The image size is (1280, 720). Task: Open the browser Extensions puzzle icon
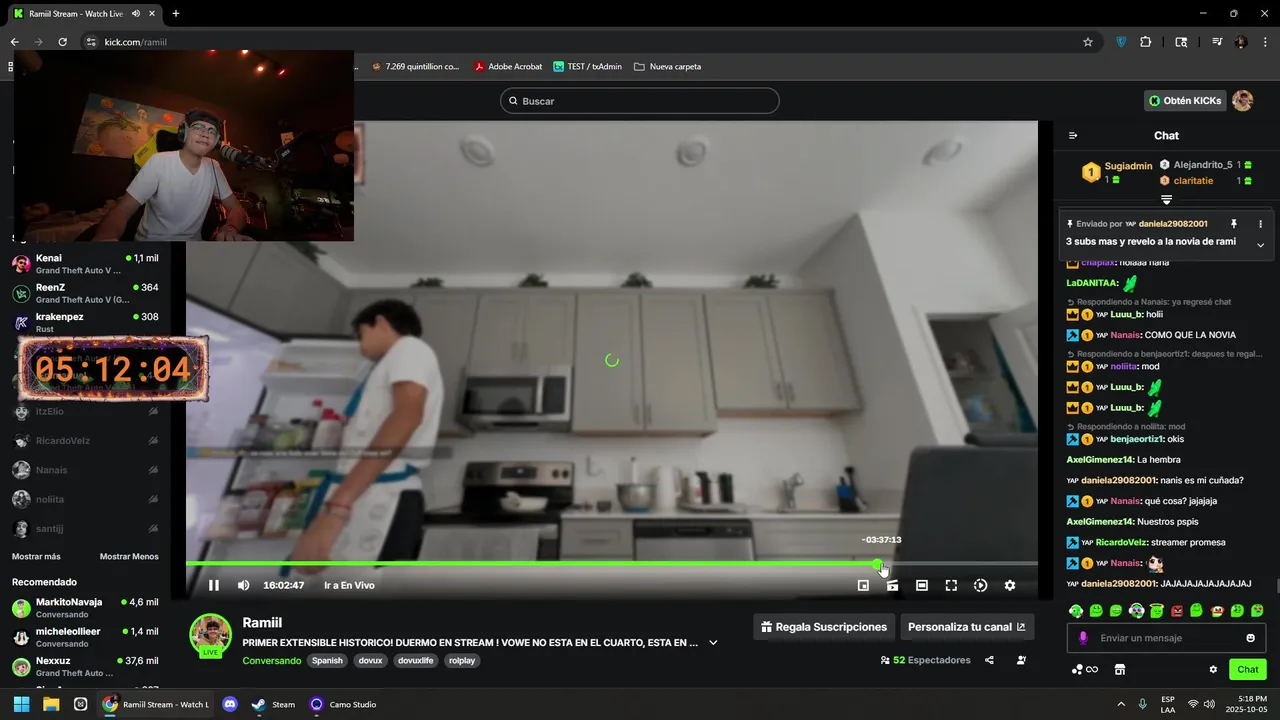click(x=1146, y=42)
